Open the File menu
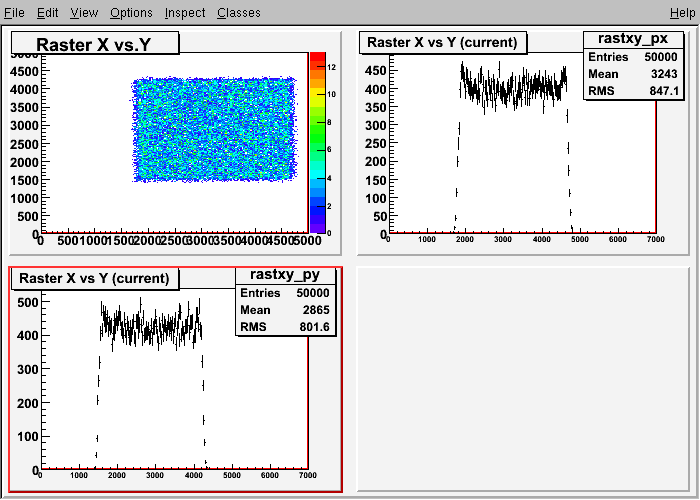This screenshot has height=500, width=700. point(14,12)
